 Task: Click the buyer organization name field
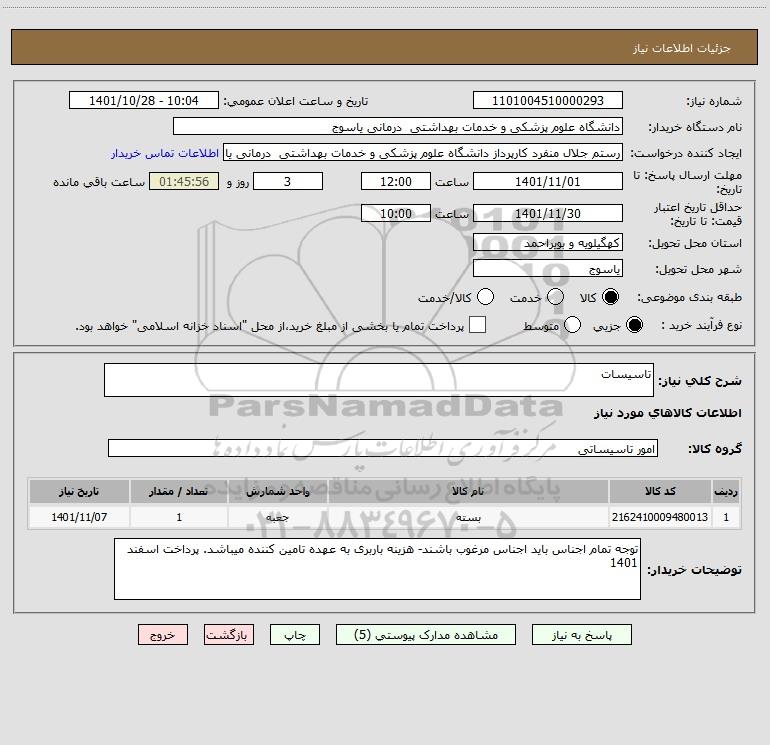(x=398, y=126)
